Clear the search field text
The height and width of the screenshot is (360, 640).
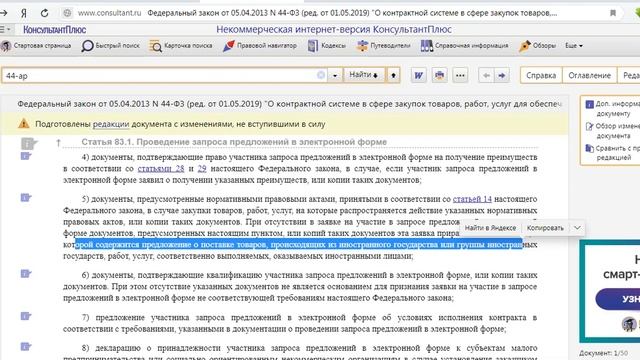click(x=321, y=75)
